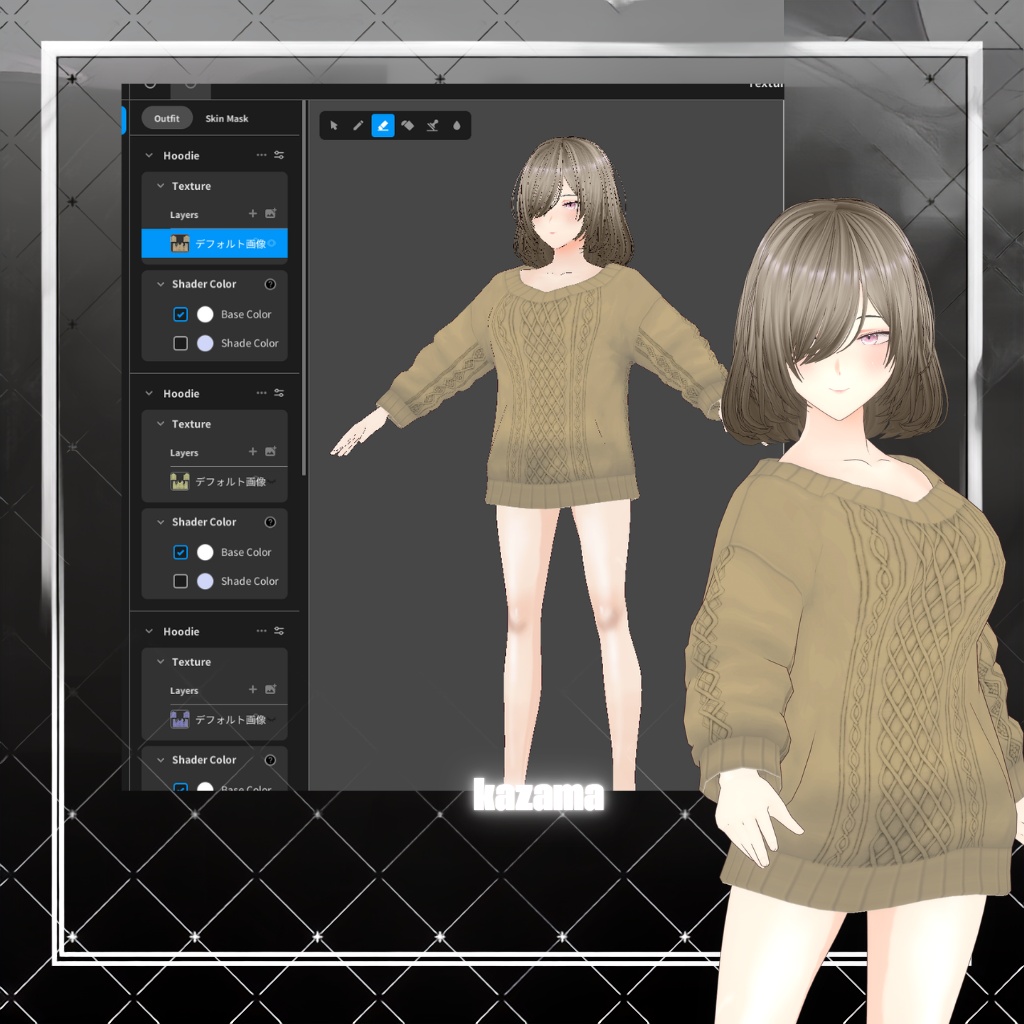Select the Pen brush tool
Image resolution: width=1024 pixels, height=1024 pixels.
pyautogui.click(x=358, y=125)
